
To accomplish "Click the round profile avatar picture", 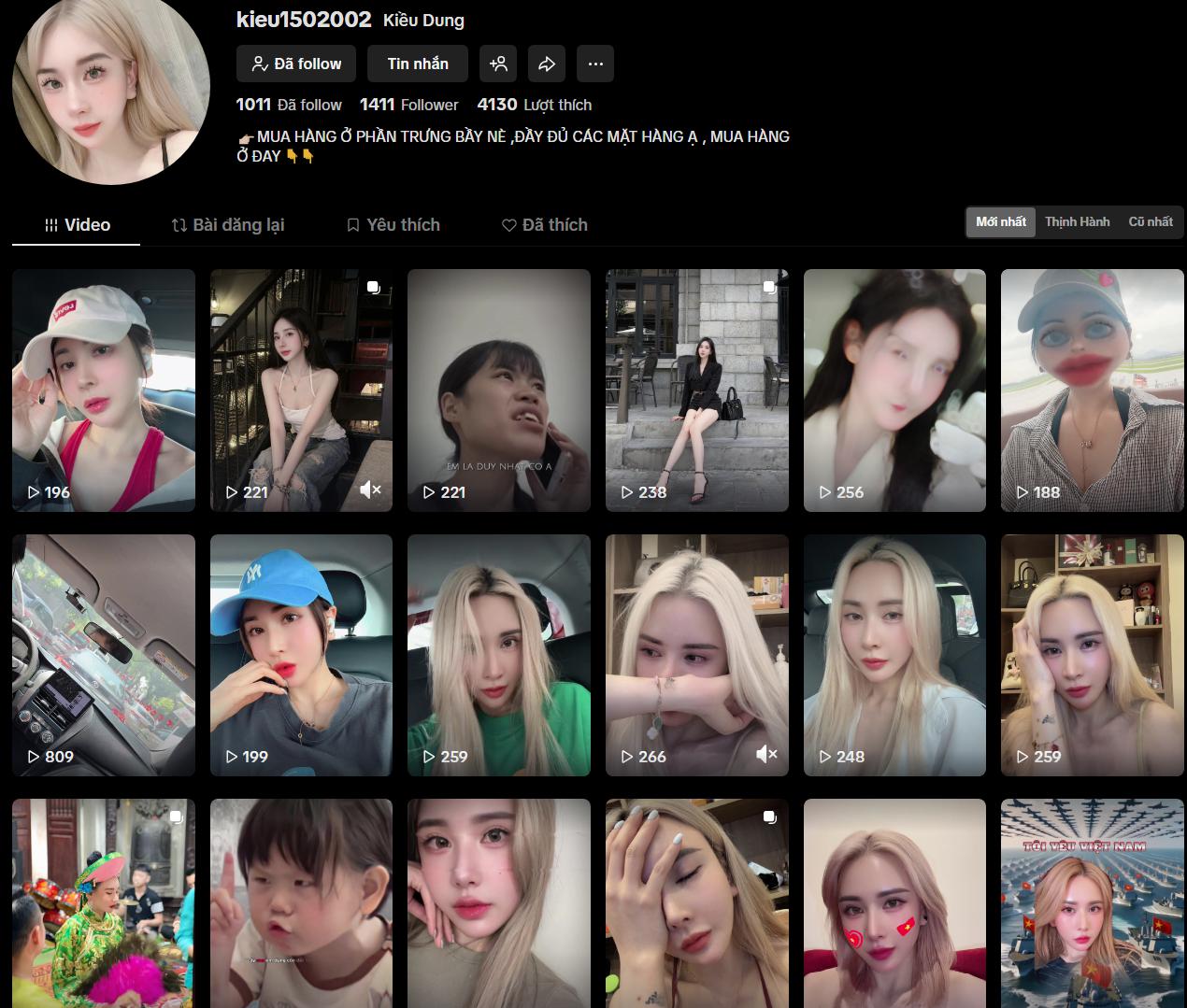I will pyautogui.click(x=111, y=86).
